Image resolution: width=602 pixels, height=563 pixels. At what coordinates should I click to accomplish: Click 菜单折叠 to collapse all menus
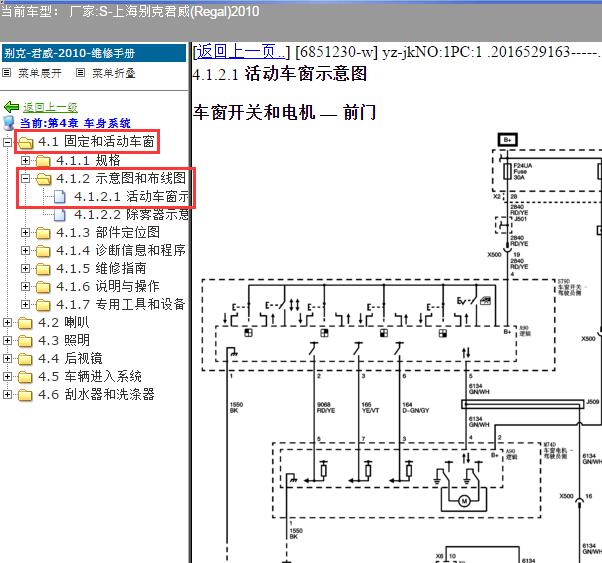coord(114,73)
